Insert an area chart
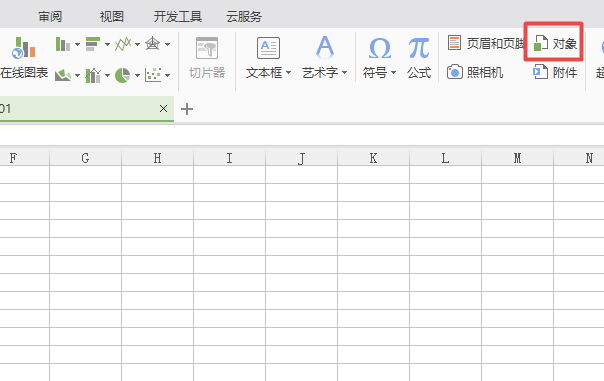 click(x=63, y=75)
